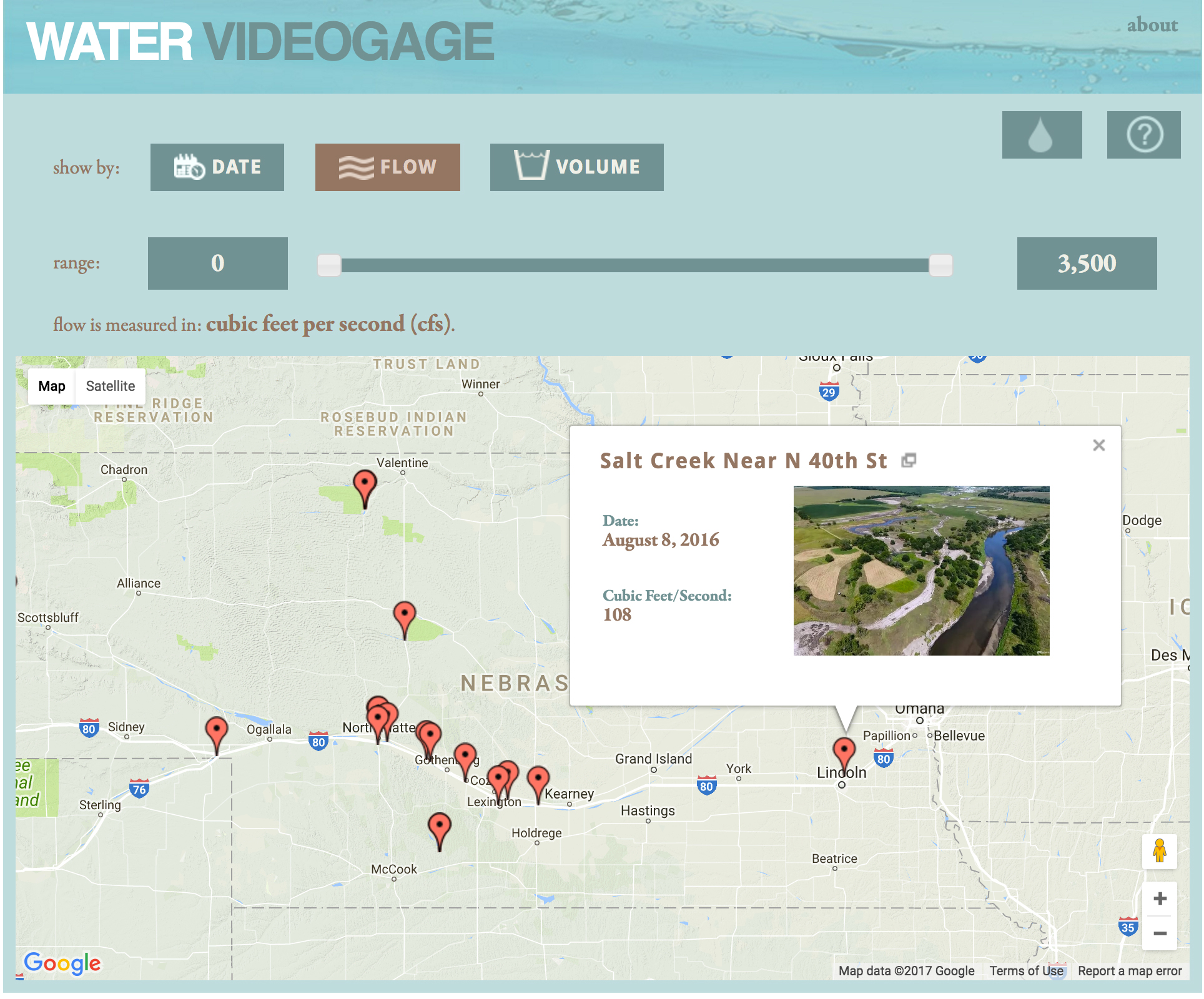Show data by Date
This screenshot has width=1204, height=999.
point(217,167)
